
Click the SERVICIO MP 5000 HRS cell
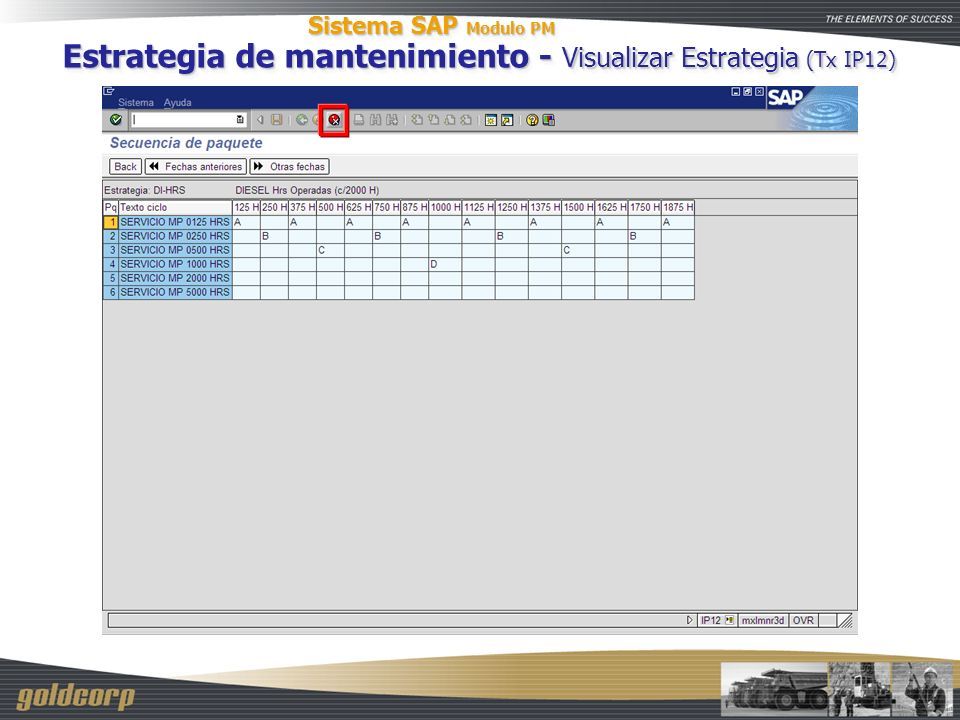coord(175,293)
